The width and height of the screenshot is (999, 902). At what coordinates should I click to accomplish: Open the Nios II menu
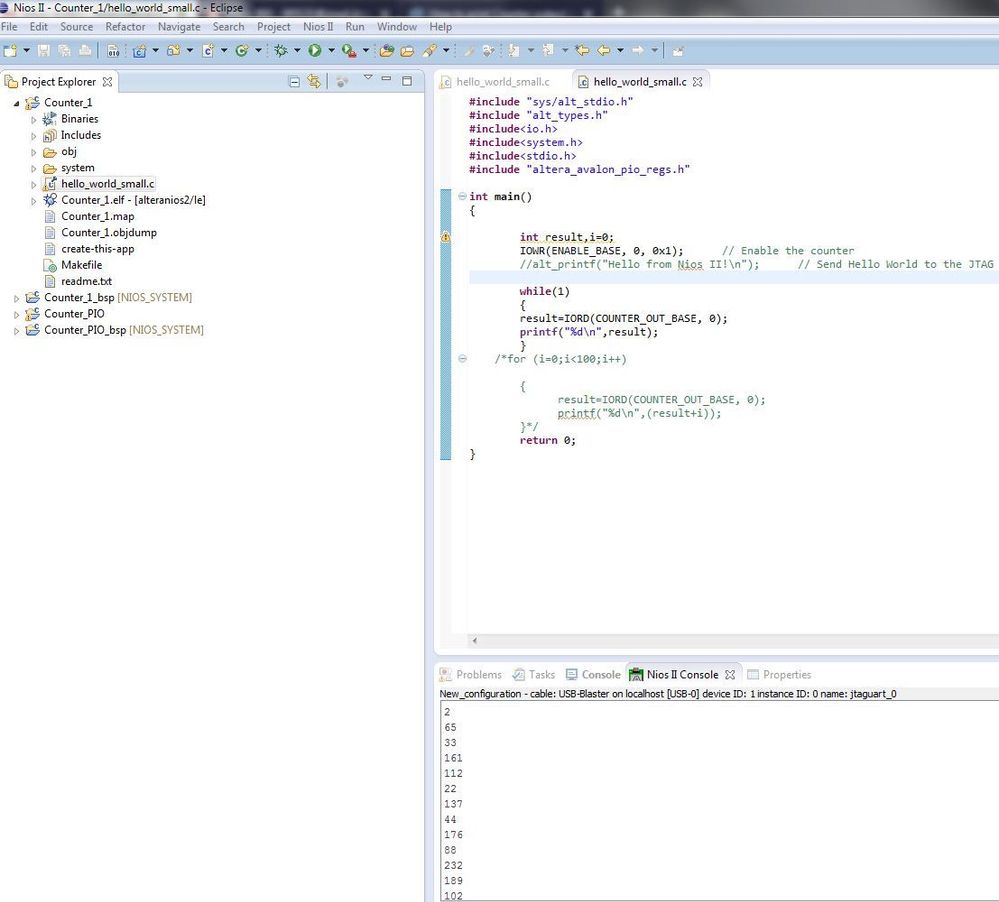[317, 27]
